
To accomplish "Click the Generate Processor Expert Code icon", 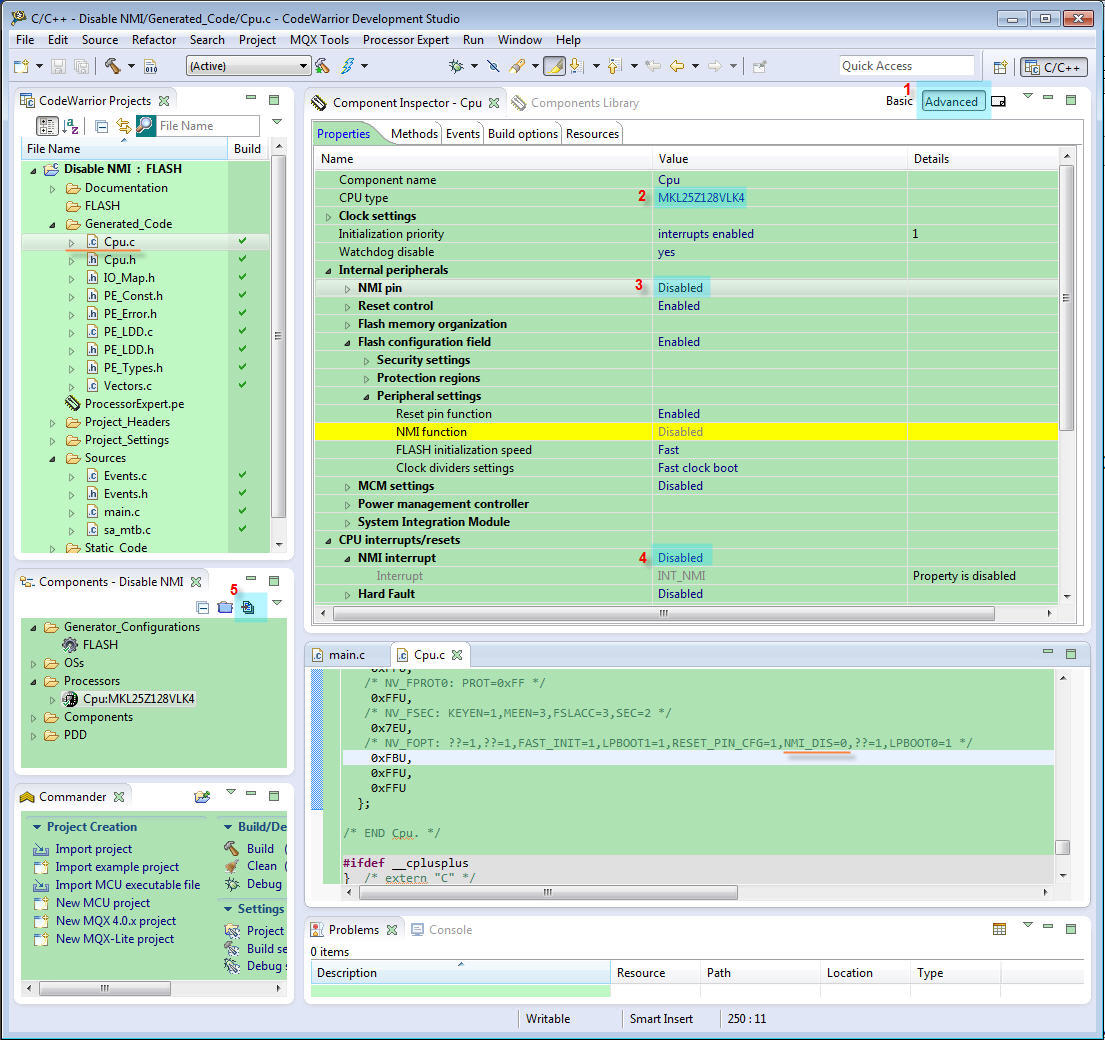I will pyautogui.click(x=247, y=607).
